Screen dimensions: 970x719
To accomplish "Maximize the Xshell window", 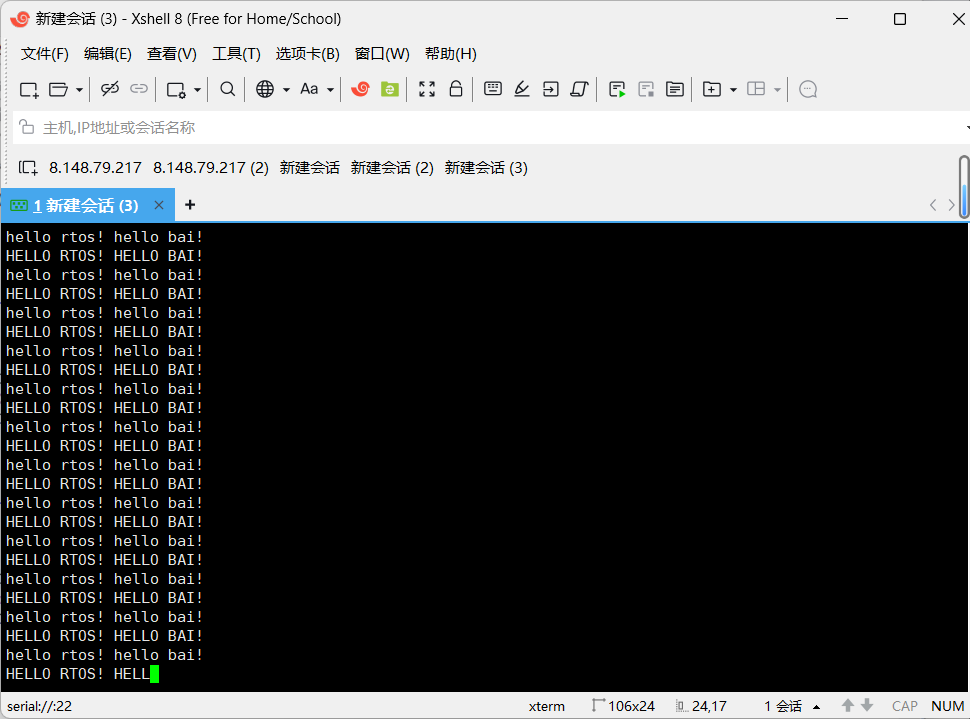I will pos(900,19).
